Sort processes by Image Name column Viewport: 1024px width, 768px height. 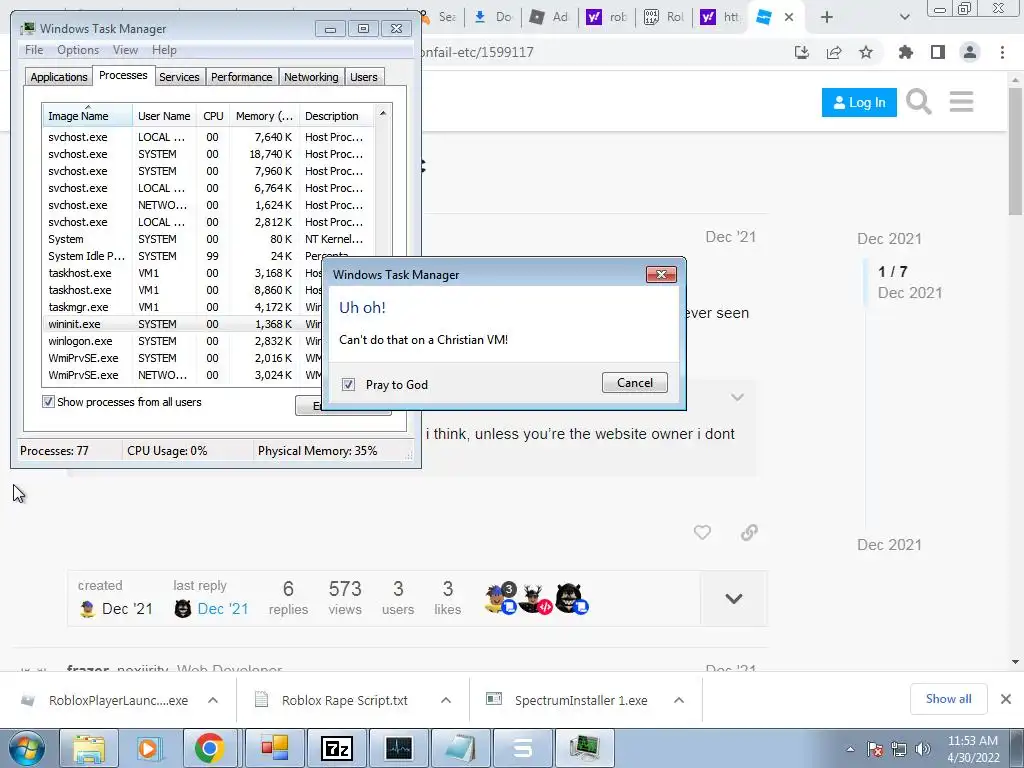(x=88, y=116)
